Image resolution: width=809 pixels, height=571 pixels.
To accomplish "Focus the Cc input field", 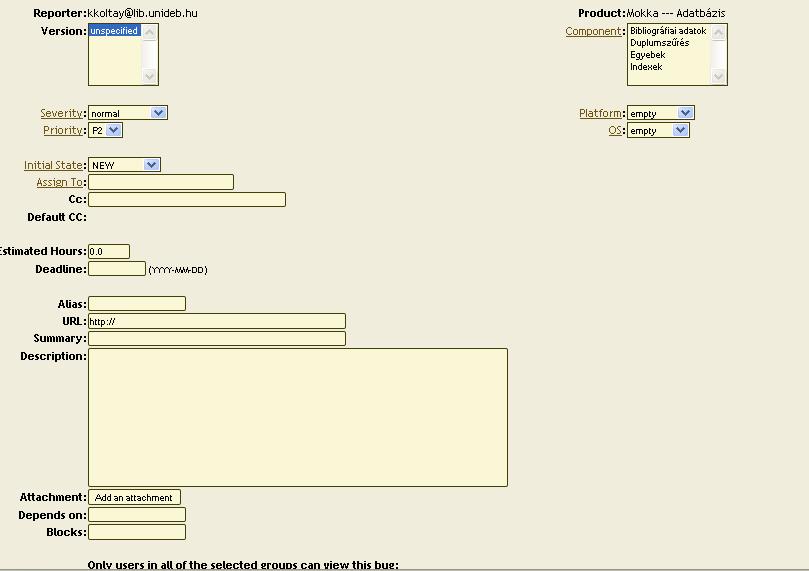I will [187, 200].
